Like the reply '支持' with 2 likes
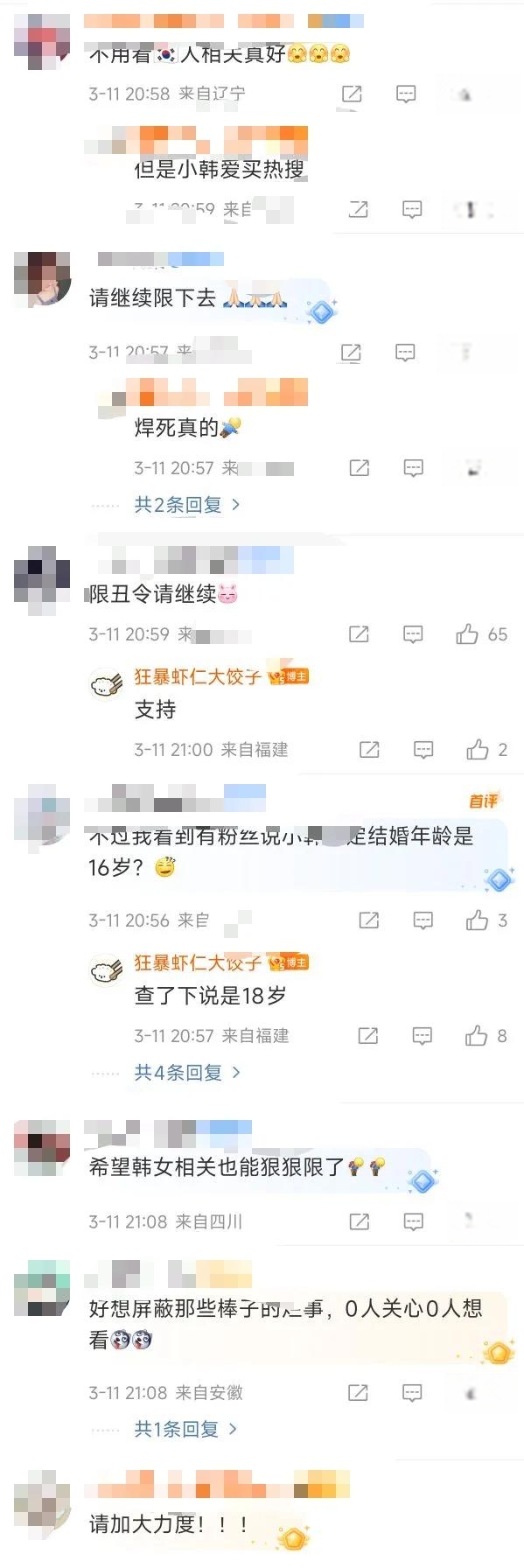 pyautogui.click(x=478, y=749)
